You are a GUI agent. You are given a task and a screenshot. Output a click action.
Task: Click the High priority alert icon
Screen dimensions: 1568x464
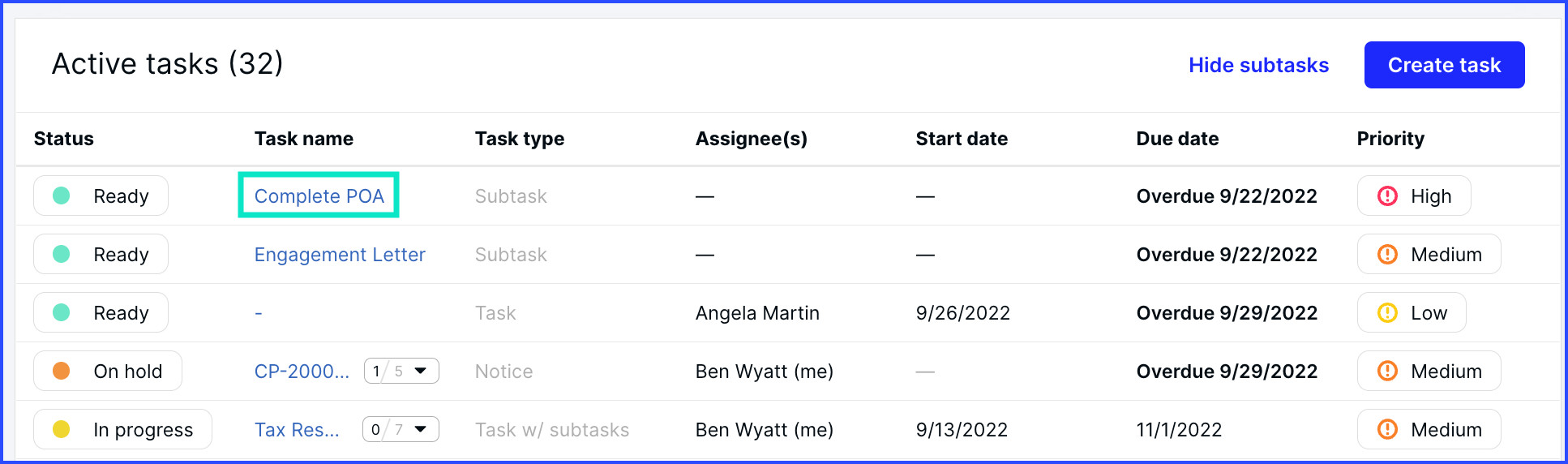click(x=1387, y=196)
